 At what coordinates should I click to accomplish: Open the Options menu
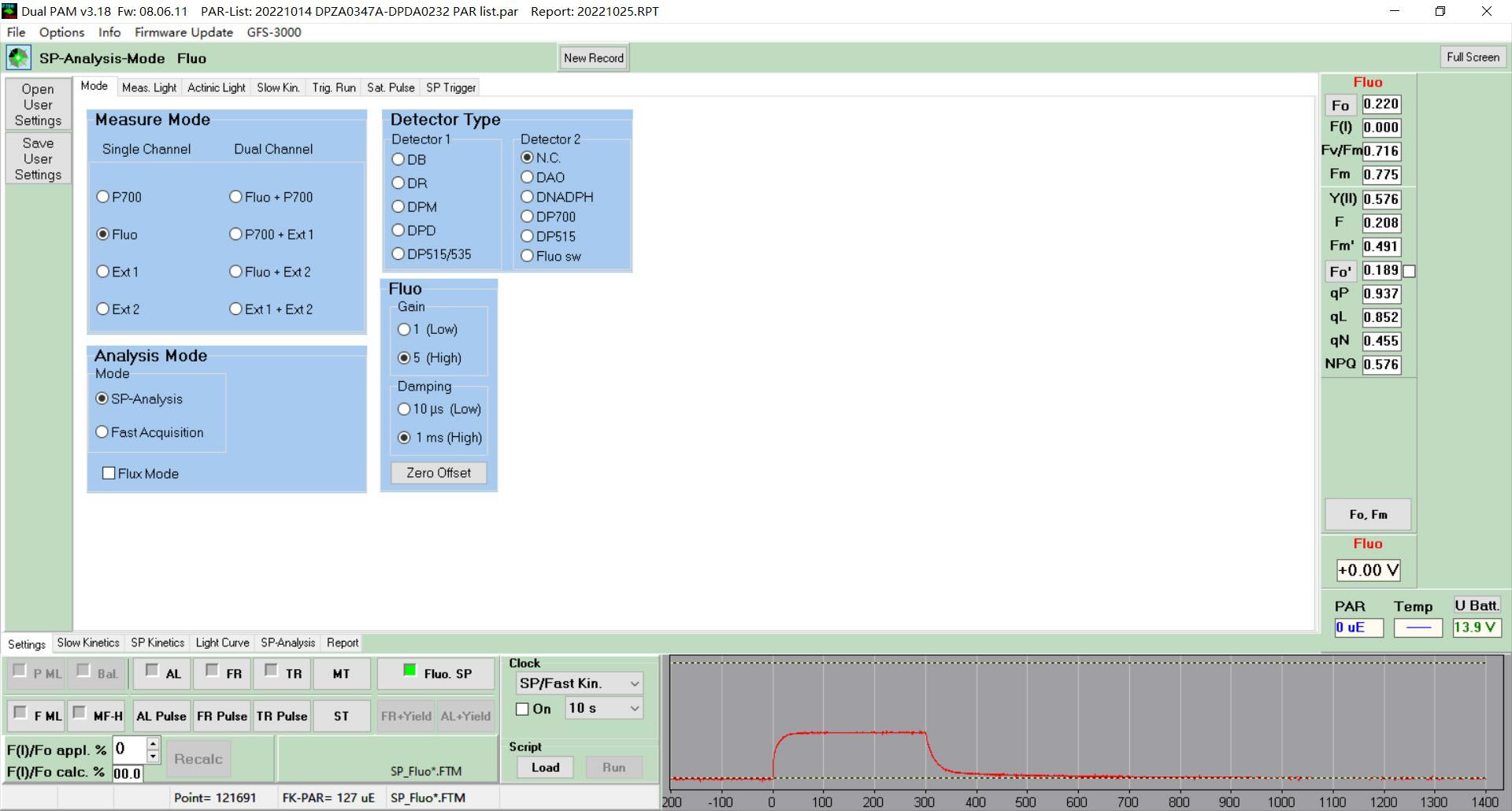pos(61,32)
